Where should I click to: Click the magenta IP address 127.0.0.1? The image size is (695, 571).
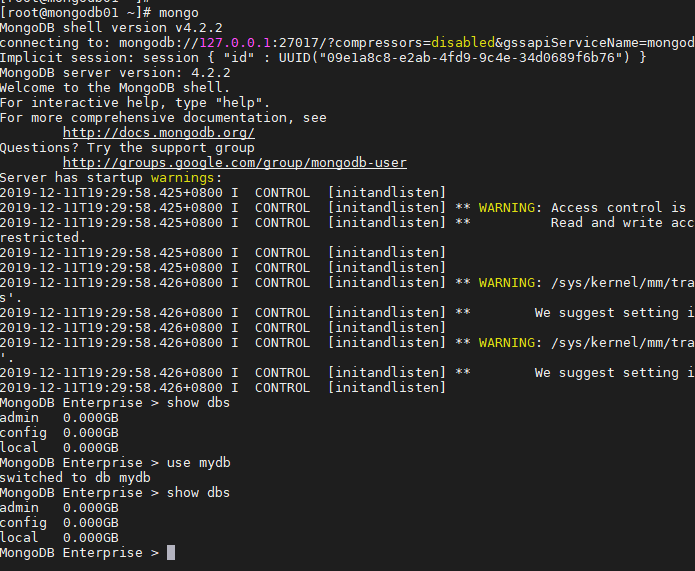click(x=235, y=43)
